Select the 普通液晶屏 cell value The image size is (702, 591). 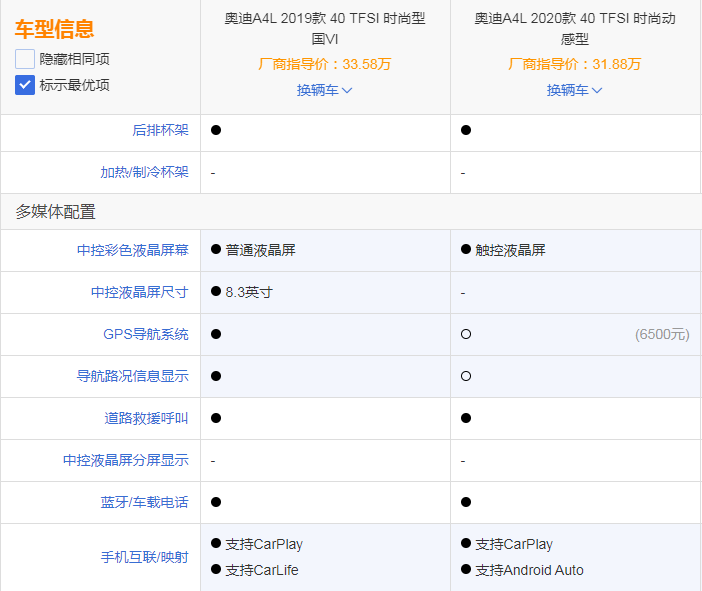click(x=261, y=250)
